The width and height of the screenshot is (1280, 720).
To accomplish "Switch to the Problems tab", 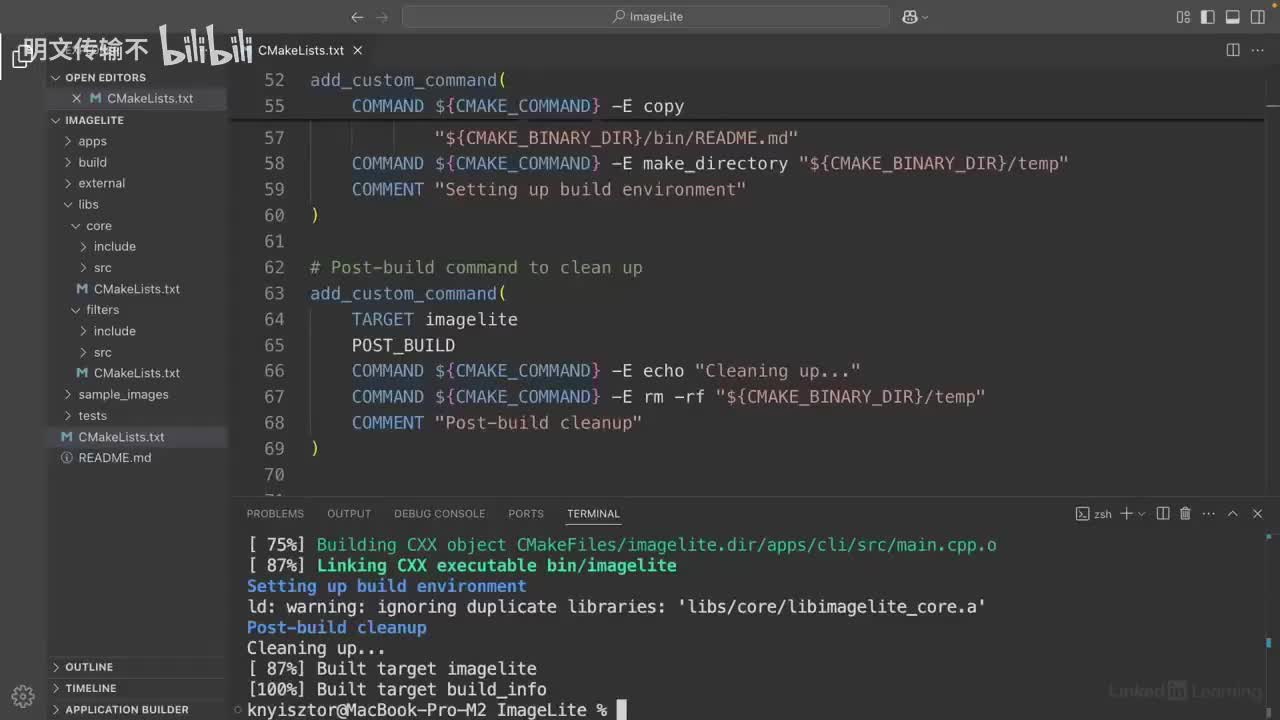I will [x=275, y=514].
